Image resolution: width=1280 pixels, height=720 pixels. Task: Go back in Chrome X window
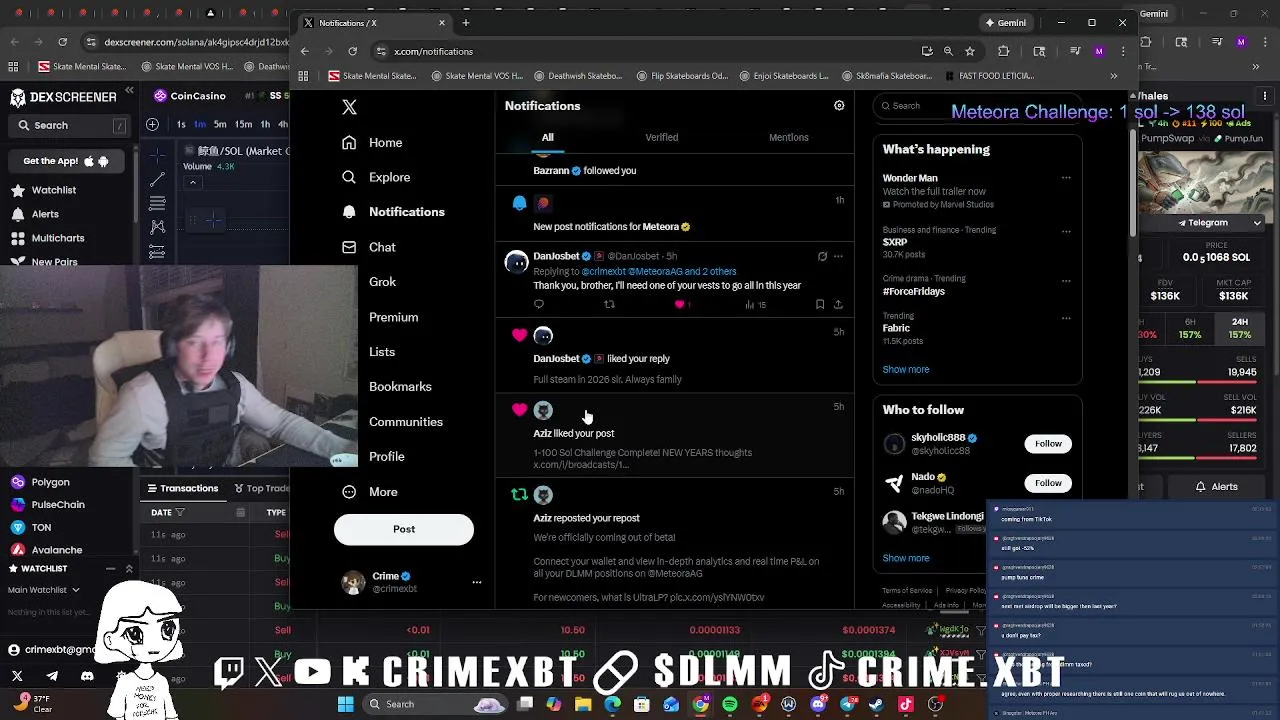(305, 51)
